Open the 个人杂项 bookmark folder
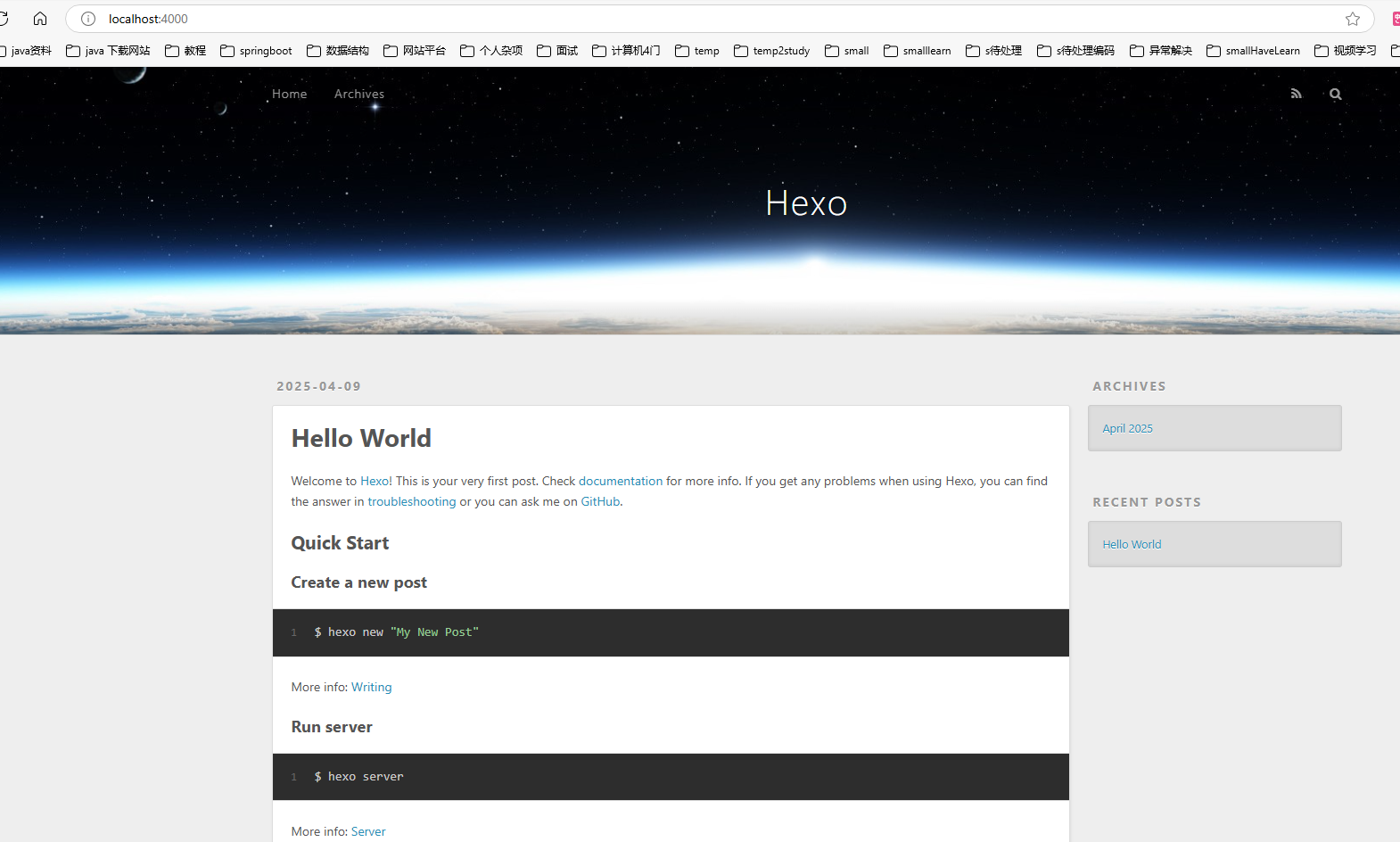Screen dimensions: 1400x842 pyautogui.click(x=491, y=51)
